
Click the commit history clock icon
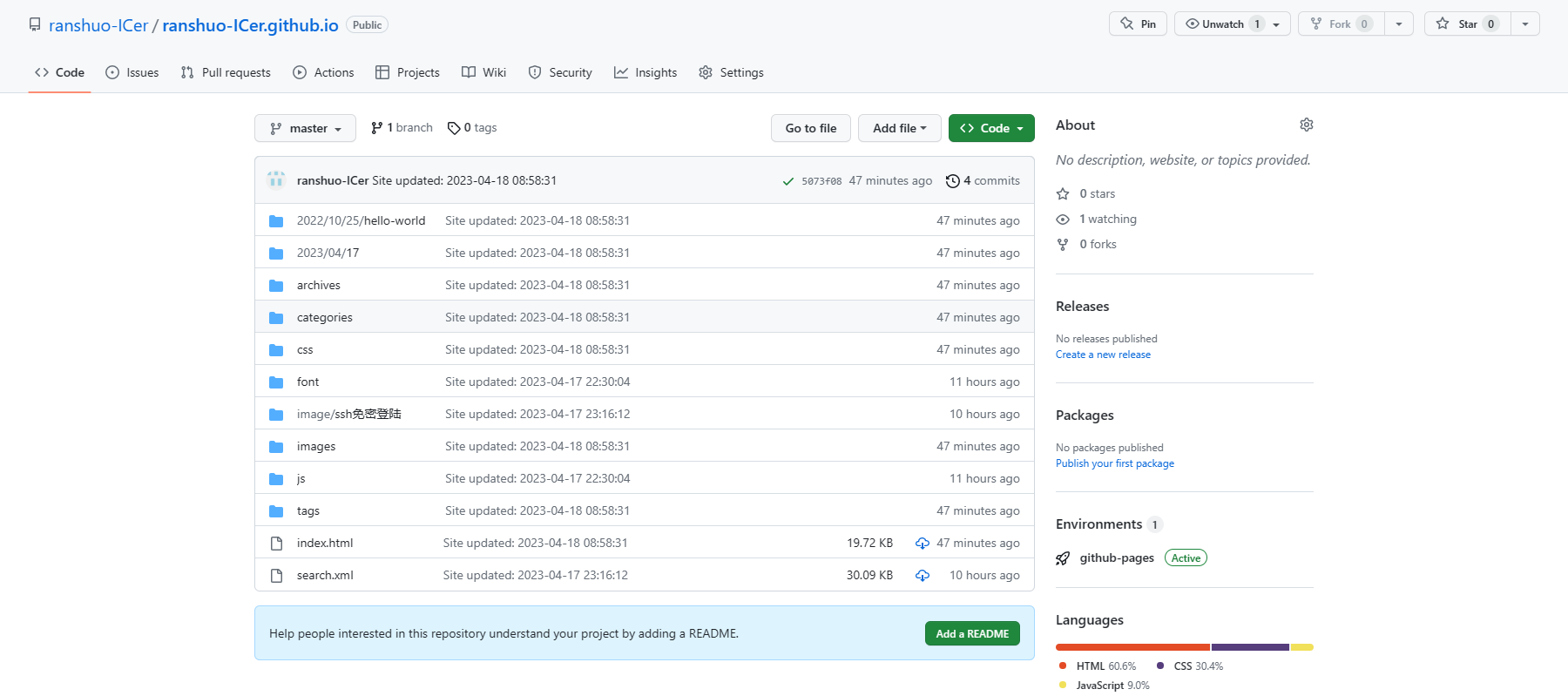tap(952, 181)
